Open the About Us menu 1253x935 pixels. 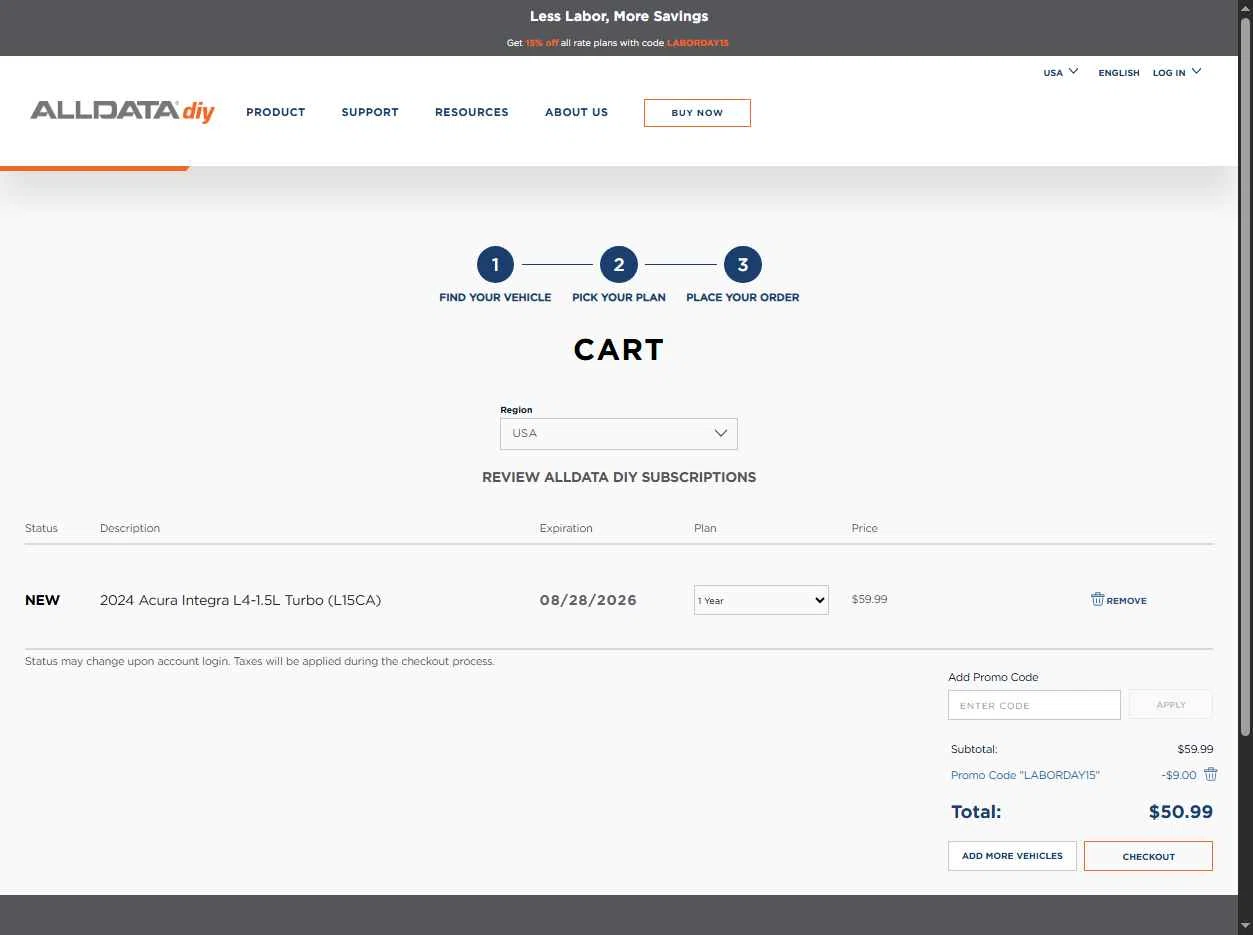576,112
